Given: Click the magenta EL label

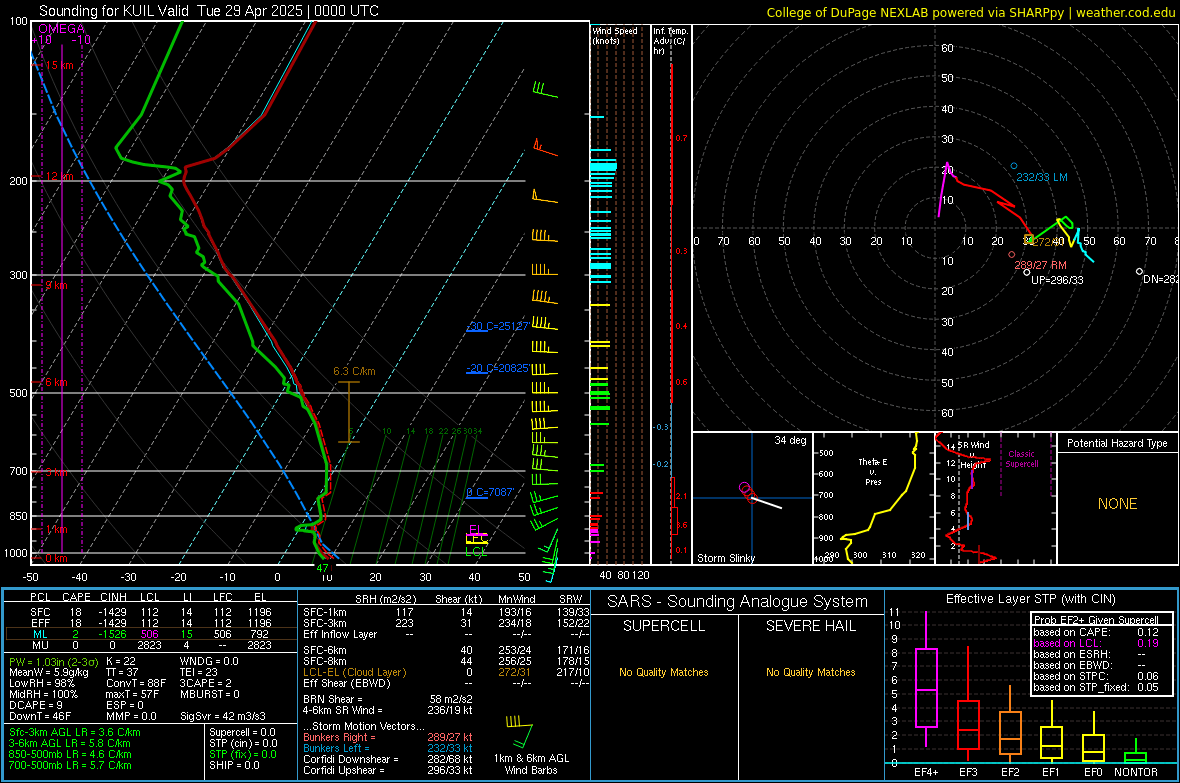Looking at the screenshot, I should pos(476,529).
